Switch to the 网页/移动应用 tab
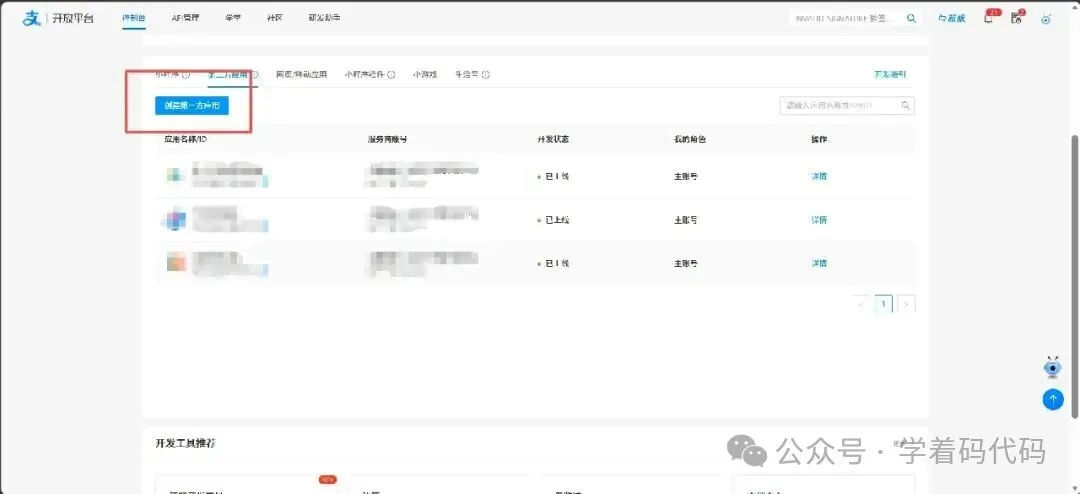The image size is (1080, 494). point(301,74)
